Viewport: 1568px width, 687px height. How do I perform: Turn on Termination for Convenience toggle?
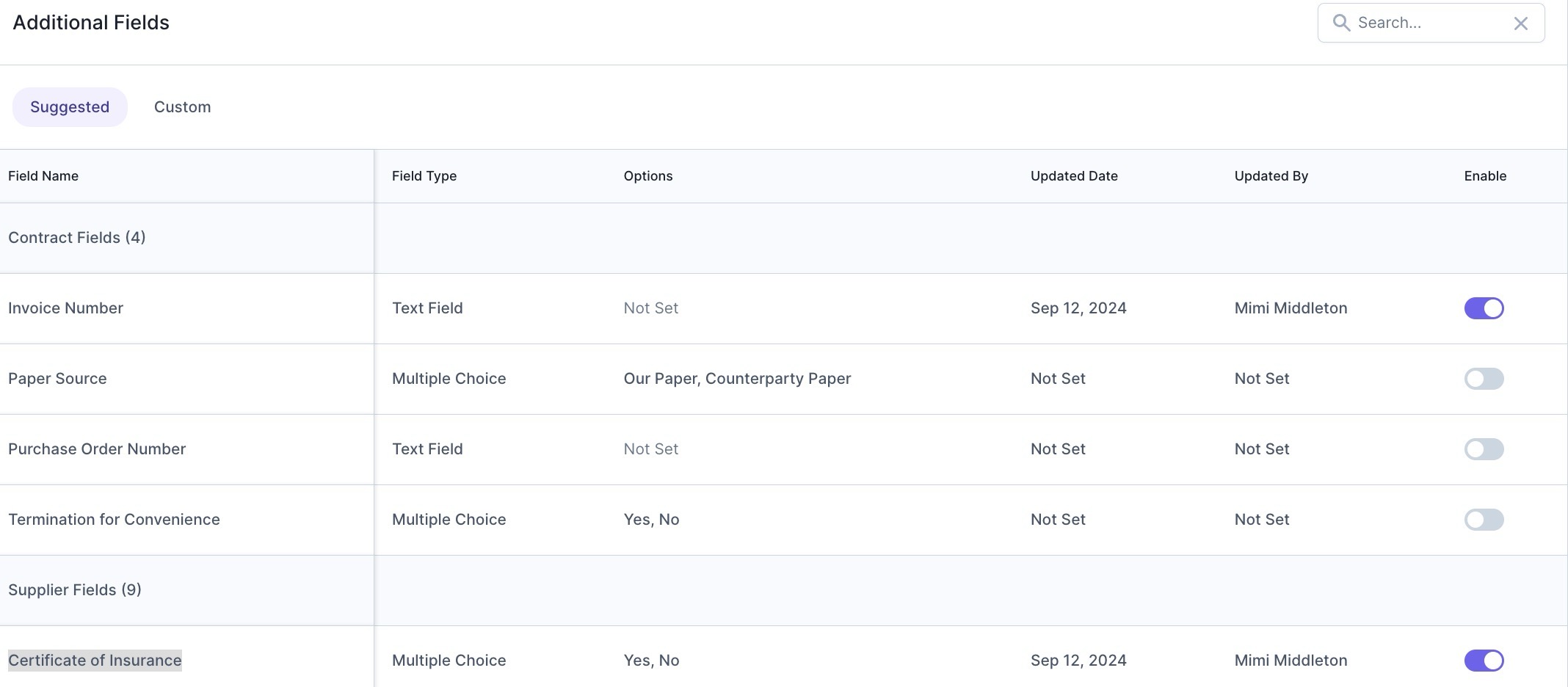coord(1484,520)
